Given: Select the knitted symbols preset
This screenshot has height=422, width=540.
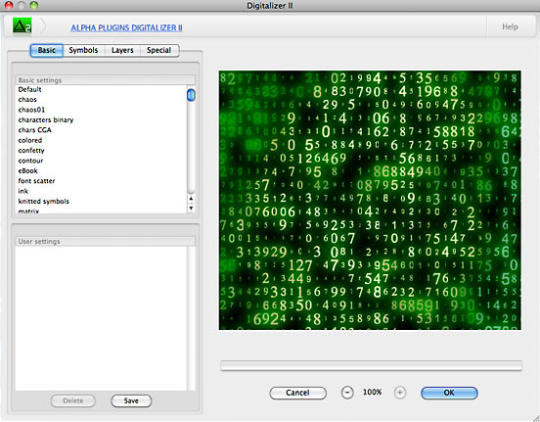Looking at the screenshot, I should 44,201.
